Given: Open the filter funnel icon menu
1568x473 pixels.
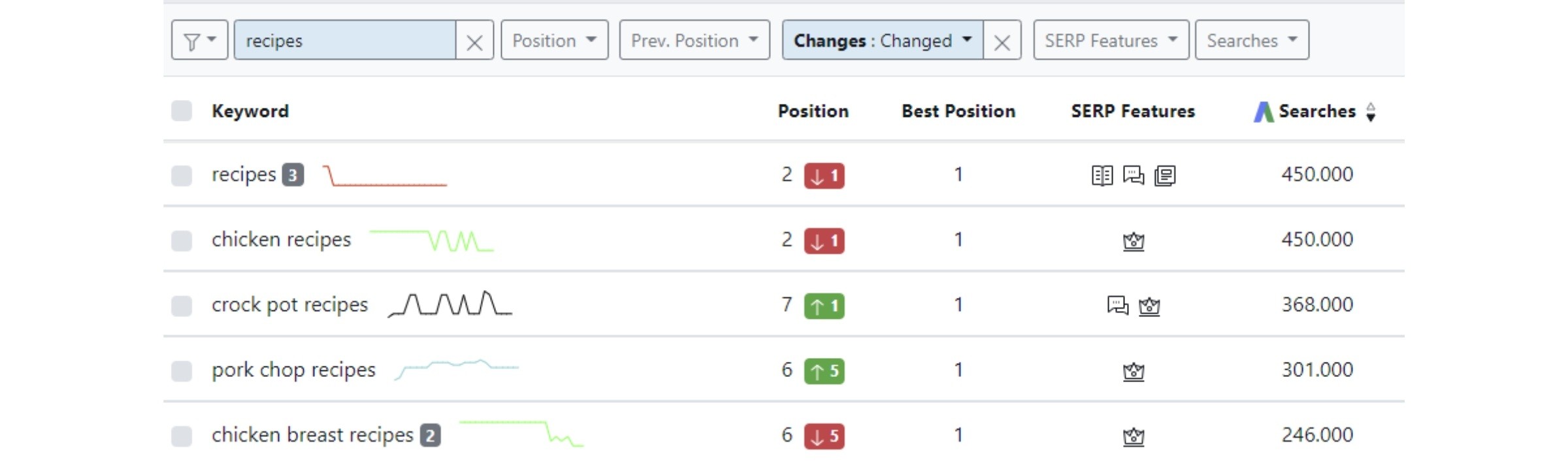Looking at the screenshot, I should point(199,41).
